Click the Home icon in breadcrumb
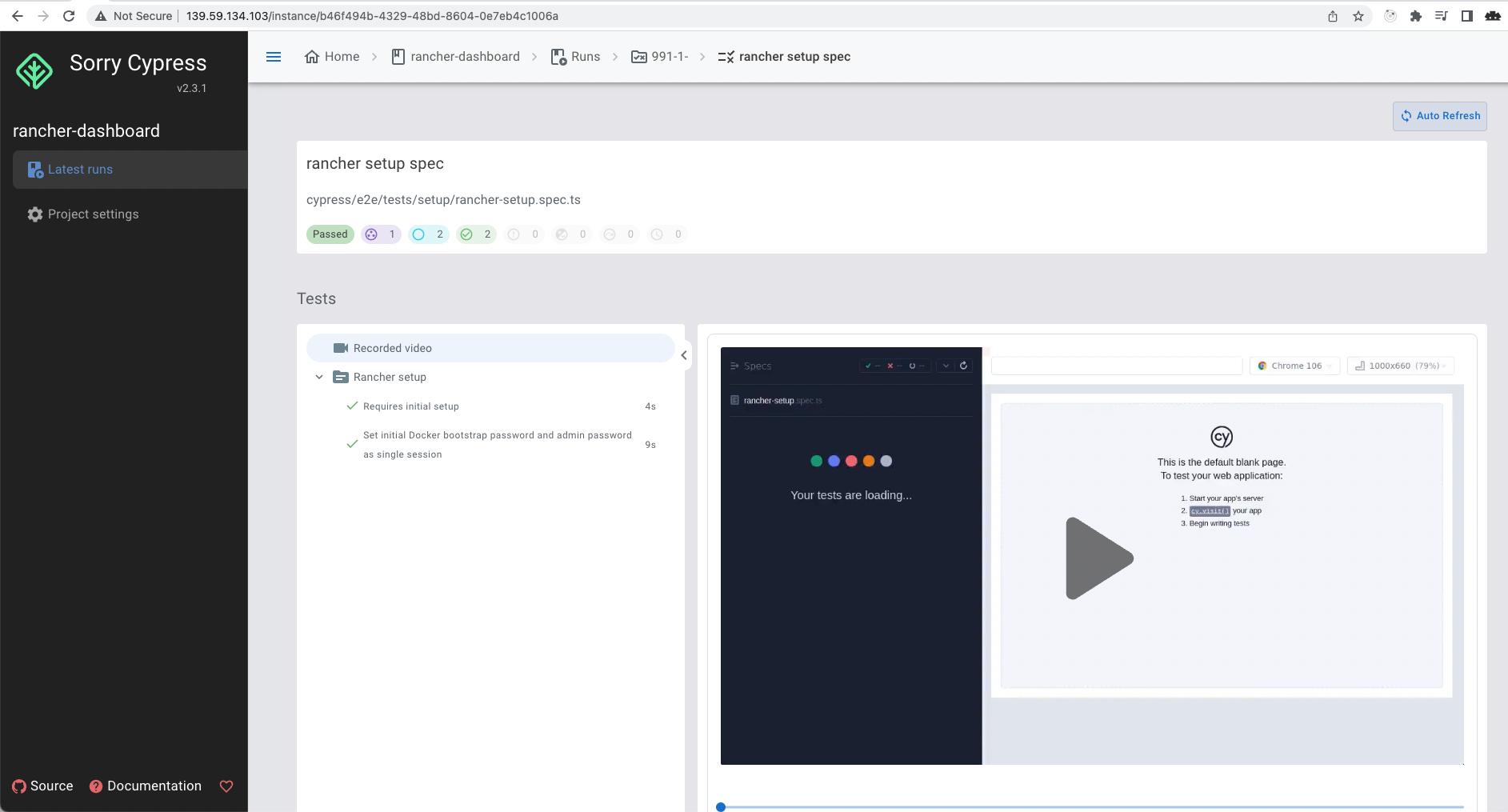Screen dimensions: 1508x812 [312, 56]
